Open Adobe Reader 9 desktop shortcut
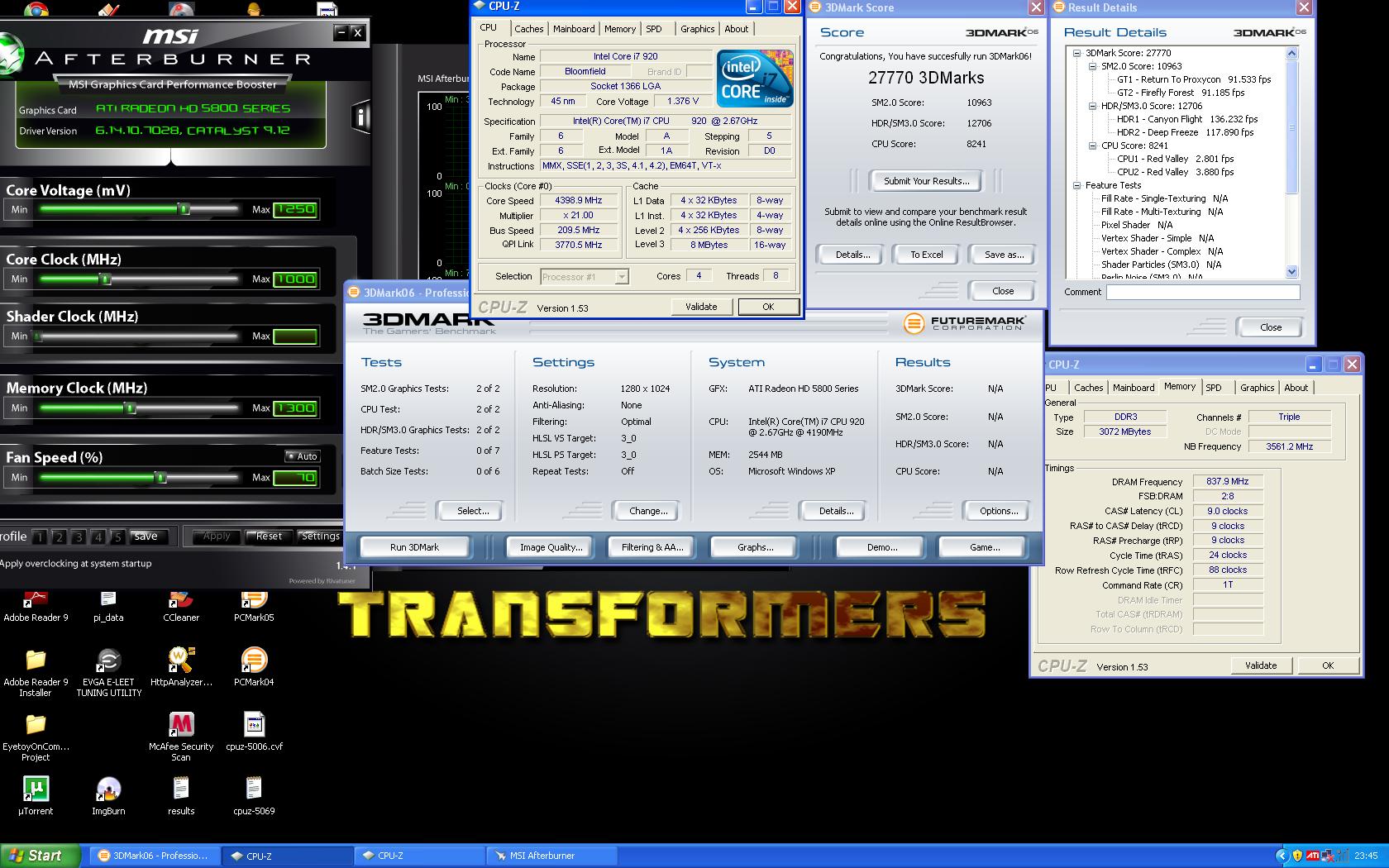Screen dimensions: 1389x868 tap(36, 606)
